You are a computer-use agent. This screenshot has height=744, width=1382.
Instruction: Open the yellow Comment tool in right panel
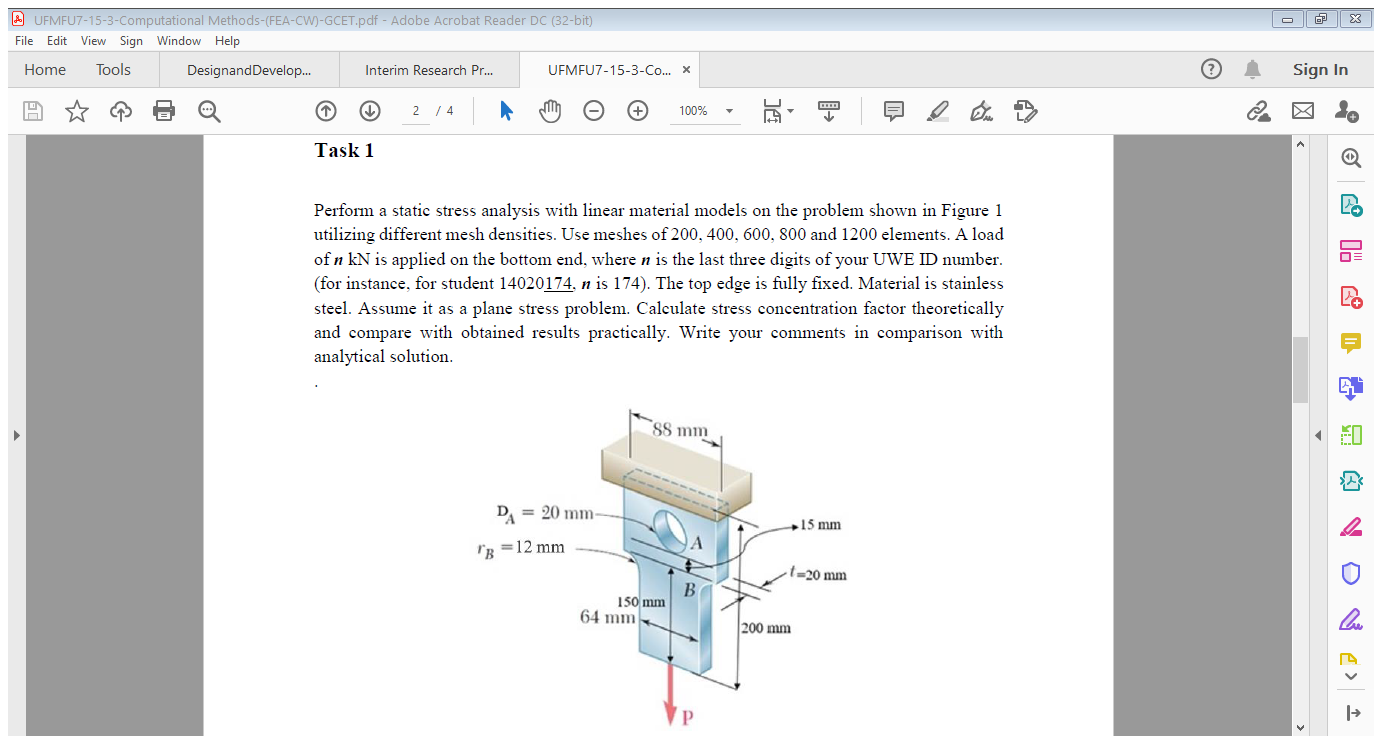1351,342
